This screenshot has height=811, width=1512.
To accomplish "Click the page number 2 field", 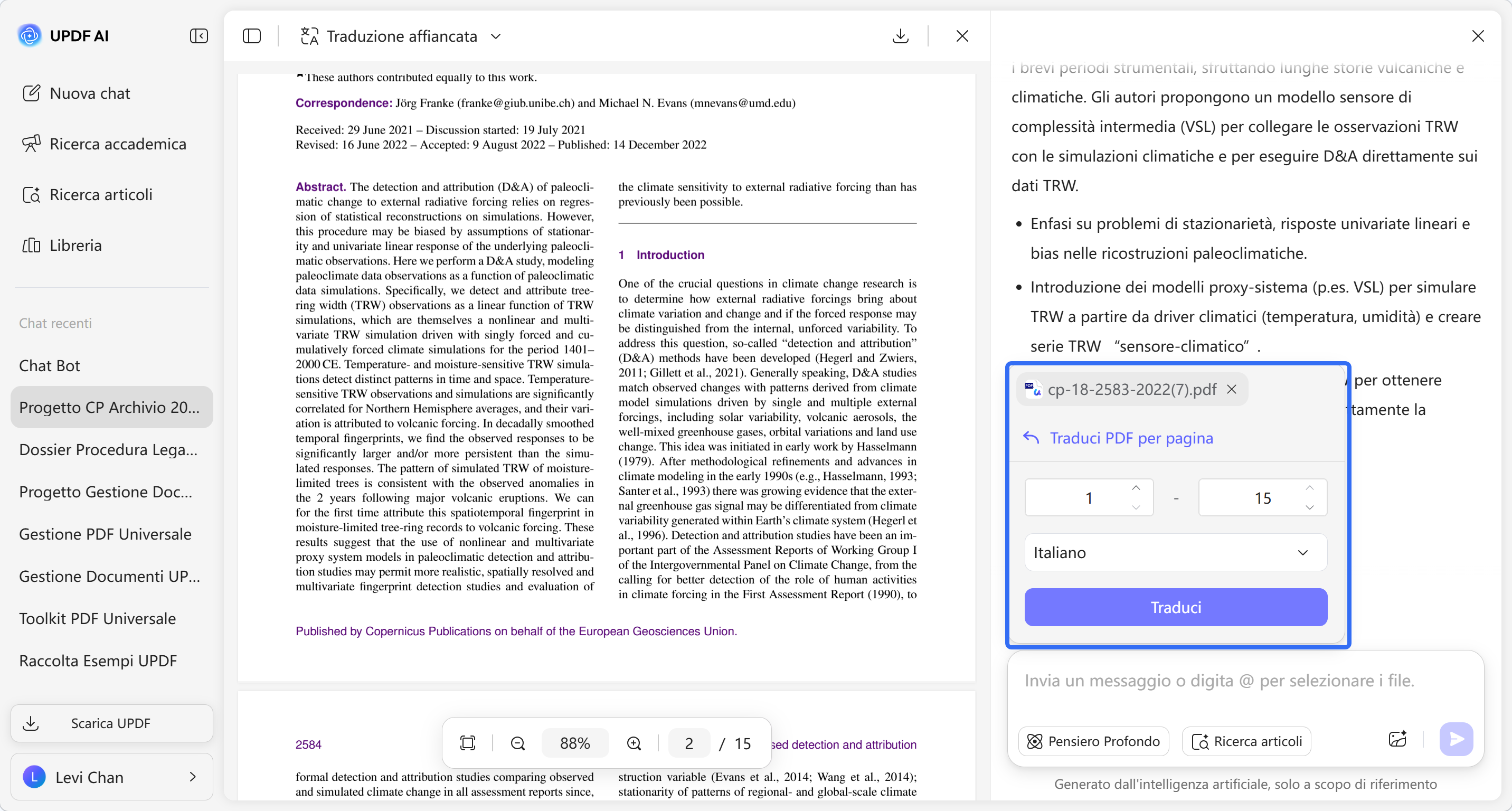I will [689, 743].
